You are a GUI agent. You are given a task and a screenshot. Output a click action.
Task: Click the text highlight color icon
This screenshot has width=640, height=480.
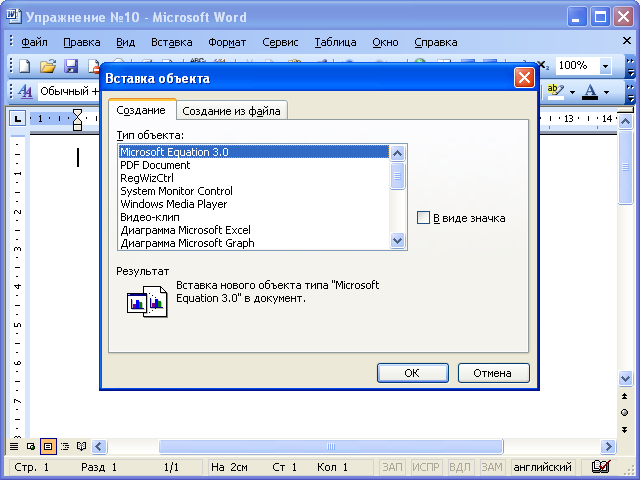click(x=555, y=91)
